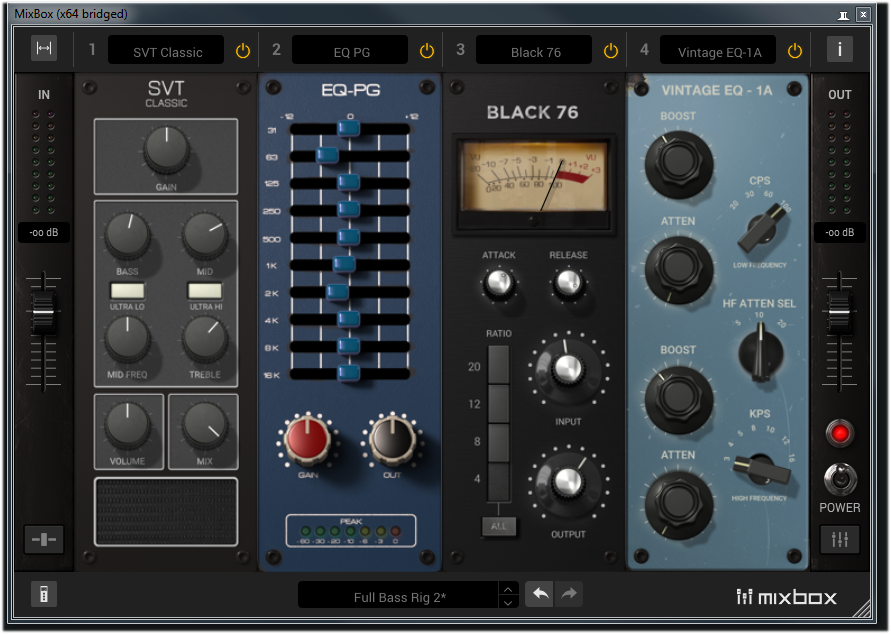This screenshot has height=634, width=891.
Task: Toggle power for slot 1 SVT Classic
Action: pos(243,51)
